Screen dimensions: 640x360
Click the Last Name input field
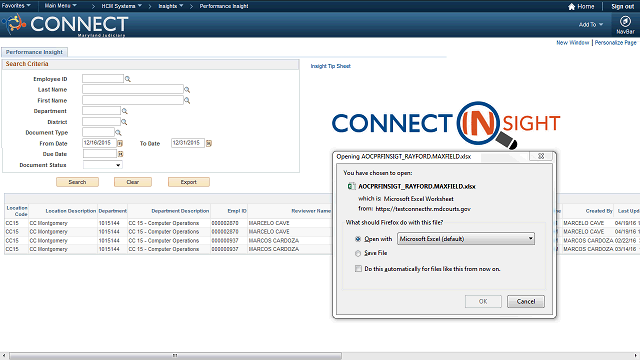pyautogui.click(x=133, y=89)
